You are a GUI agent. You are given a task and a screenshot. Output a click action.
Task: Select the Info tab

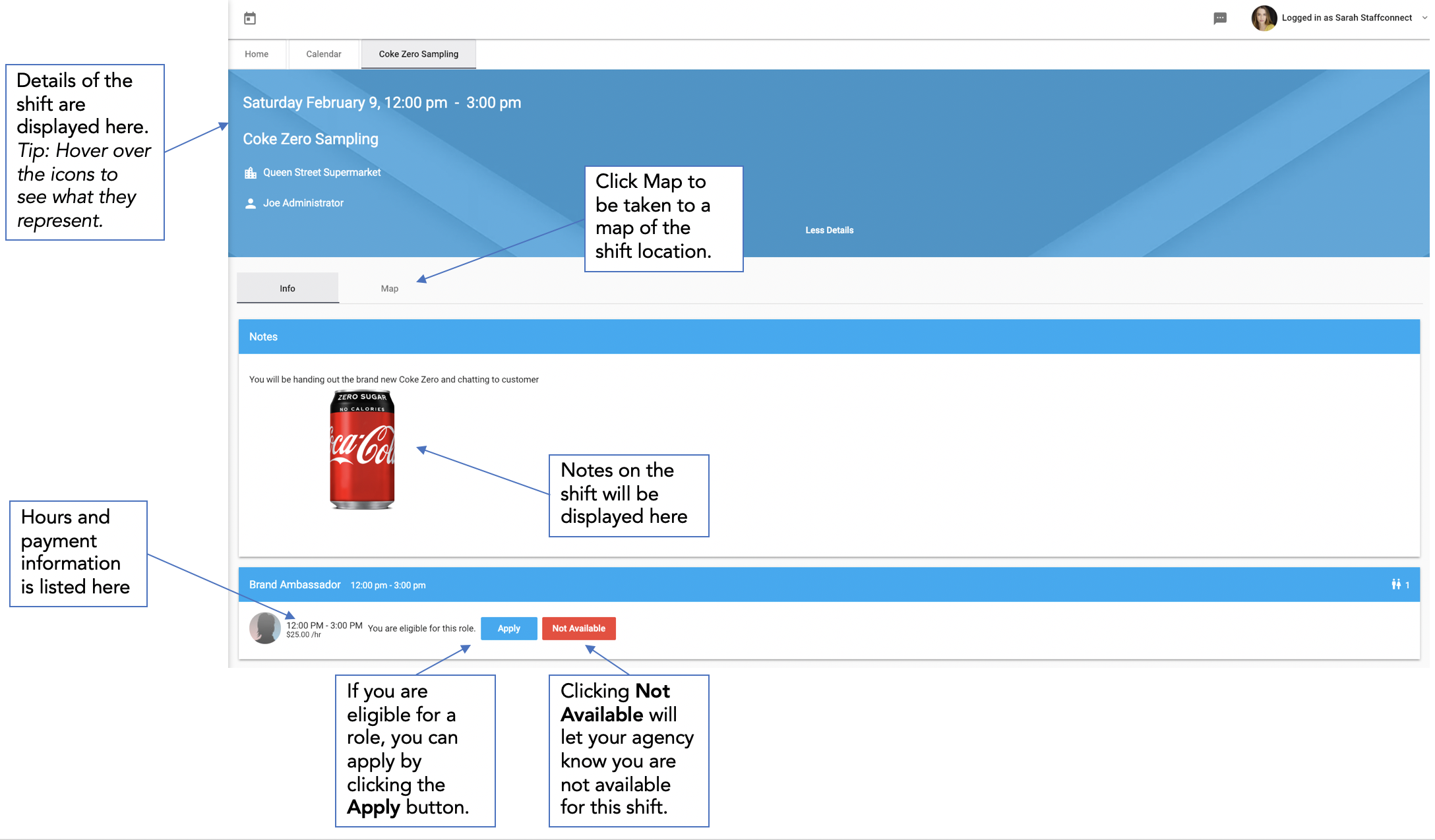coord(288,289)
